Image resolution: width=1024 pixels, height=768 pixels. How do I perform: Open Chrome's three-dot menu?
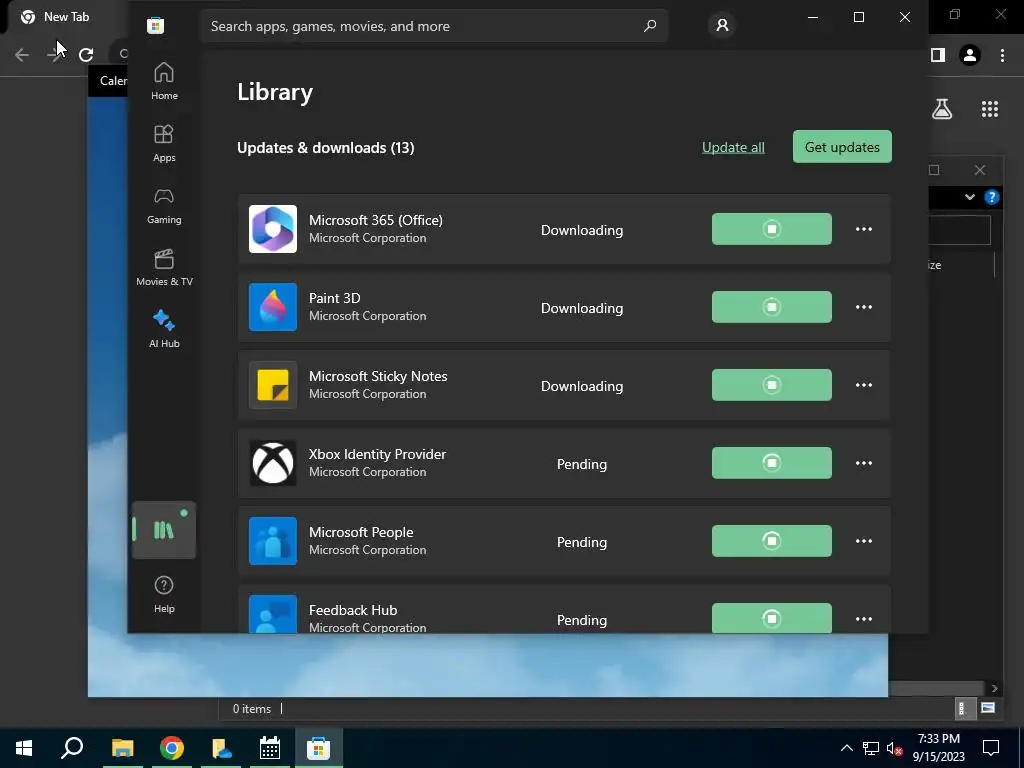point(1002,55)
